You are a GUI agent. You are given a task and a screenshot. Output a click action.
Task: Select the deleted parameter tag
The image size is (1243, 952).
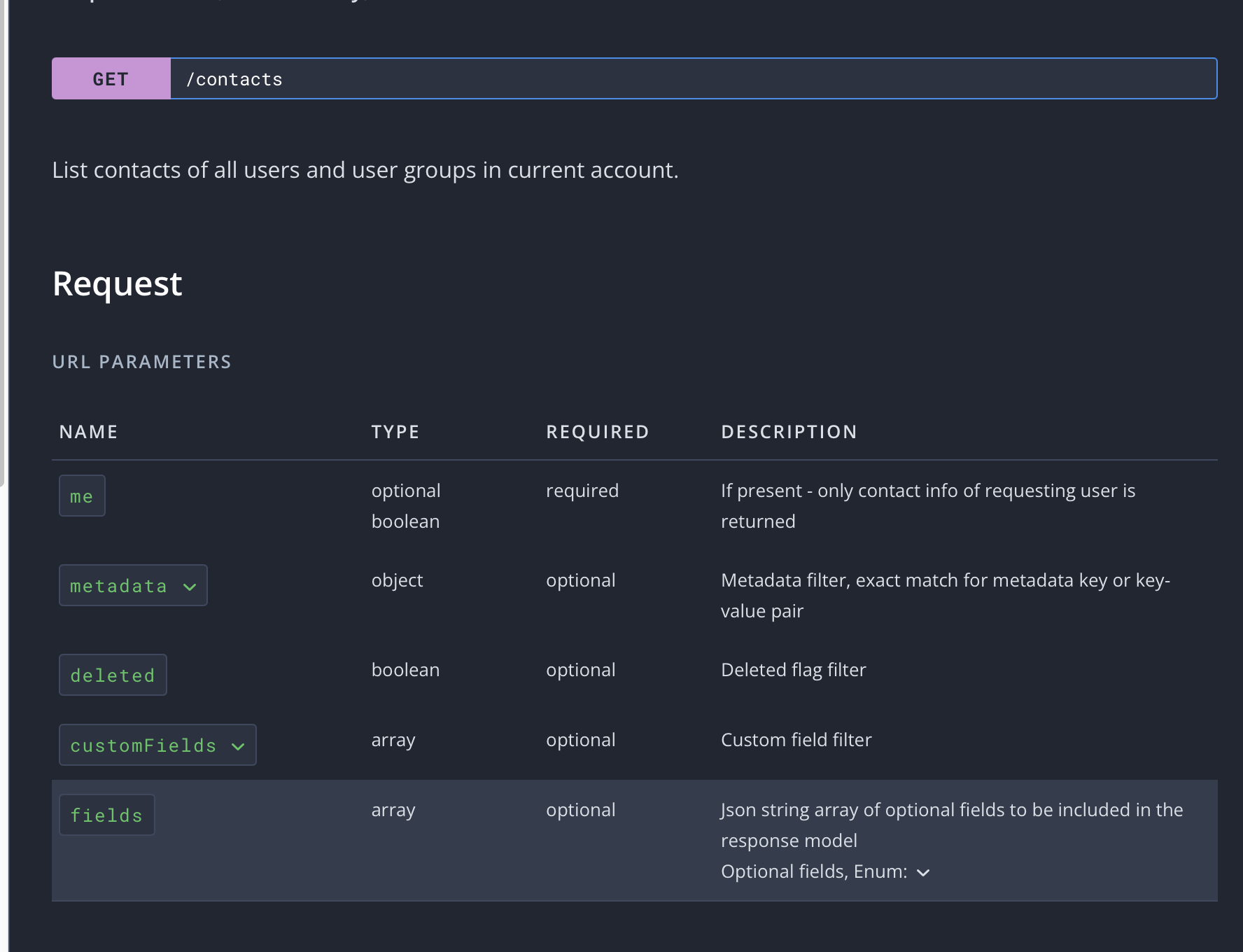[x=113, y=675]
